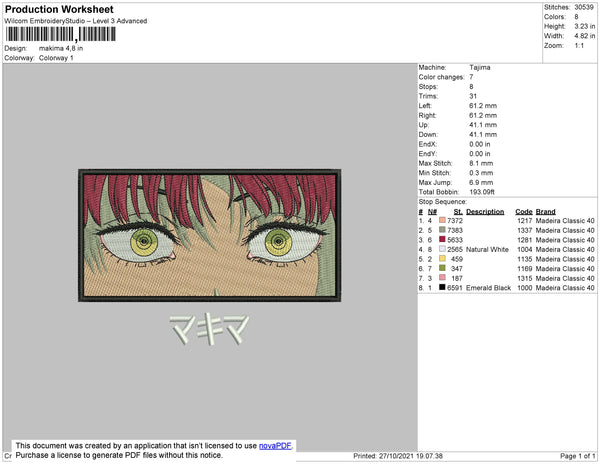The height and width of the screenshot is (464, 600).
Task: Click the Height value '3.23 in'
Action: click(x=585, y=26)
